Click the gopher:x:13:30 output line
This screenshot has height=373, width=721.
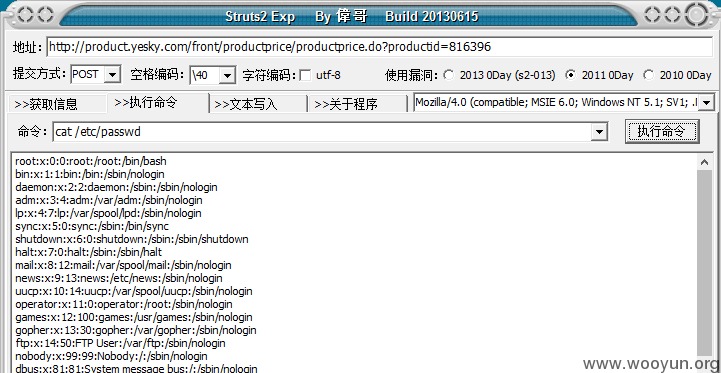point(136,330)
